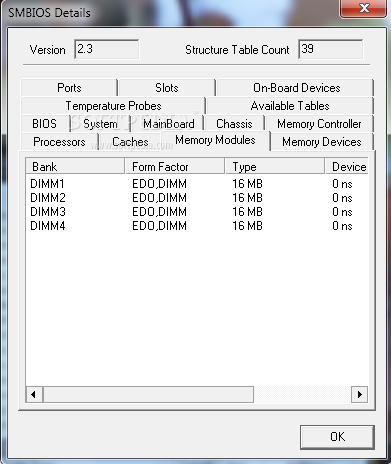Screen dimensions: 391x464
Task: Click the horizontal scrollbar thumb
Action: [x=148, y=395]
